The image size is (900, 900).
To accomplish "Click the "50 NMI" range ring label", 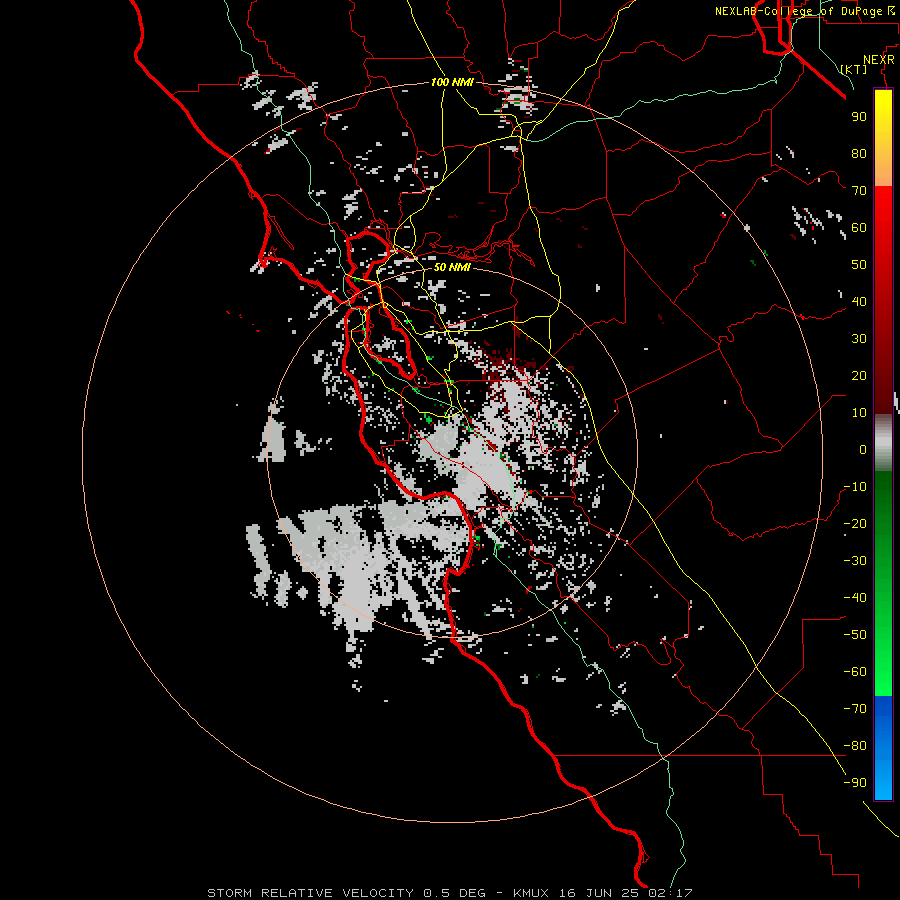I will 452,267.
